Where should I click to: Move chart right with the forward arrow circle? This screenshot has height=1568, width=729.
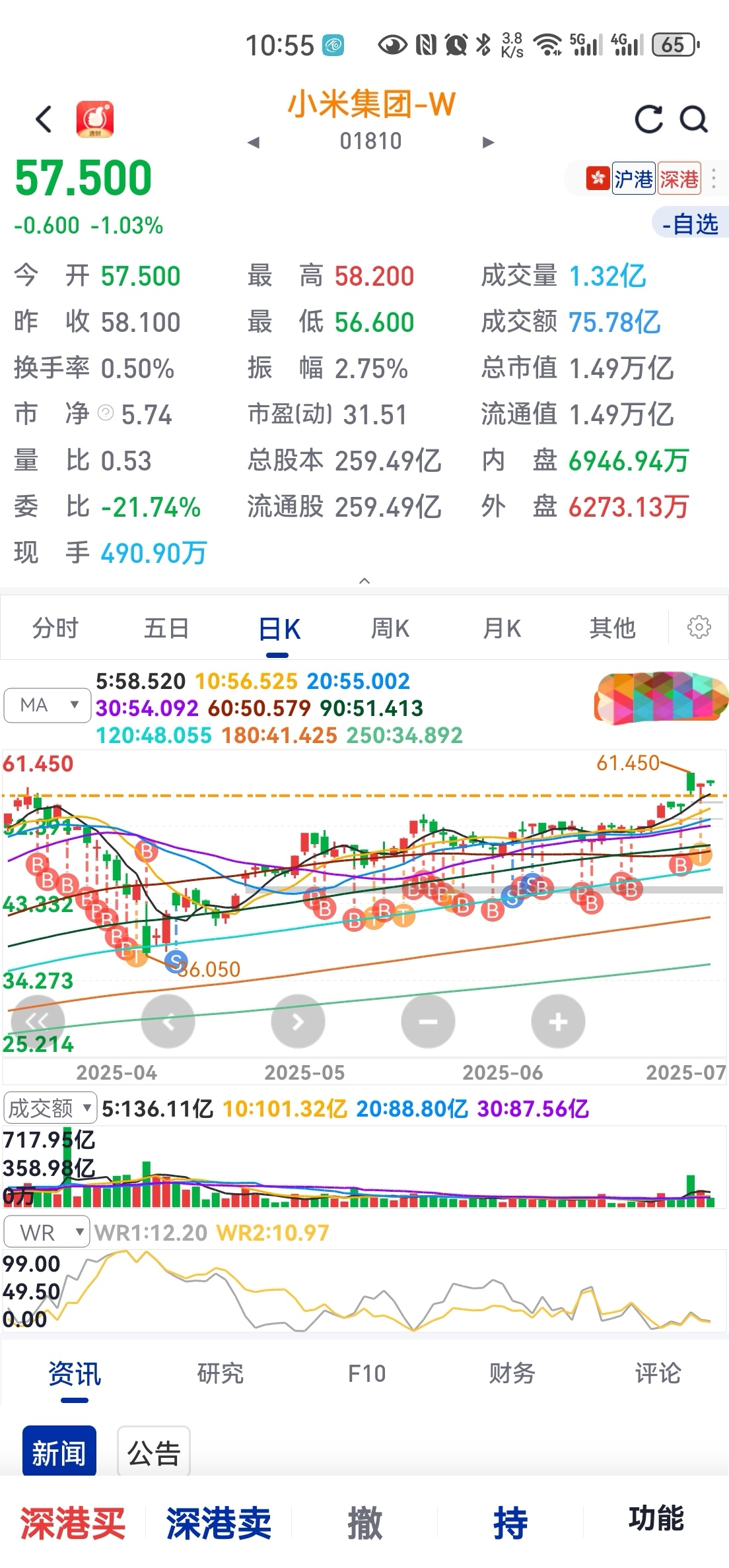(298, 1021)
